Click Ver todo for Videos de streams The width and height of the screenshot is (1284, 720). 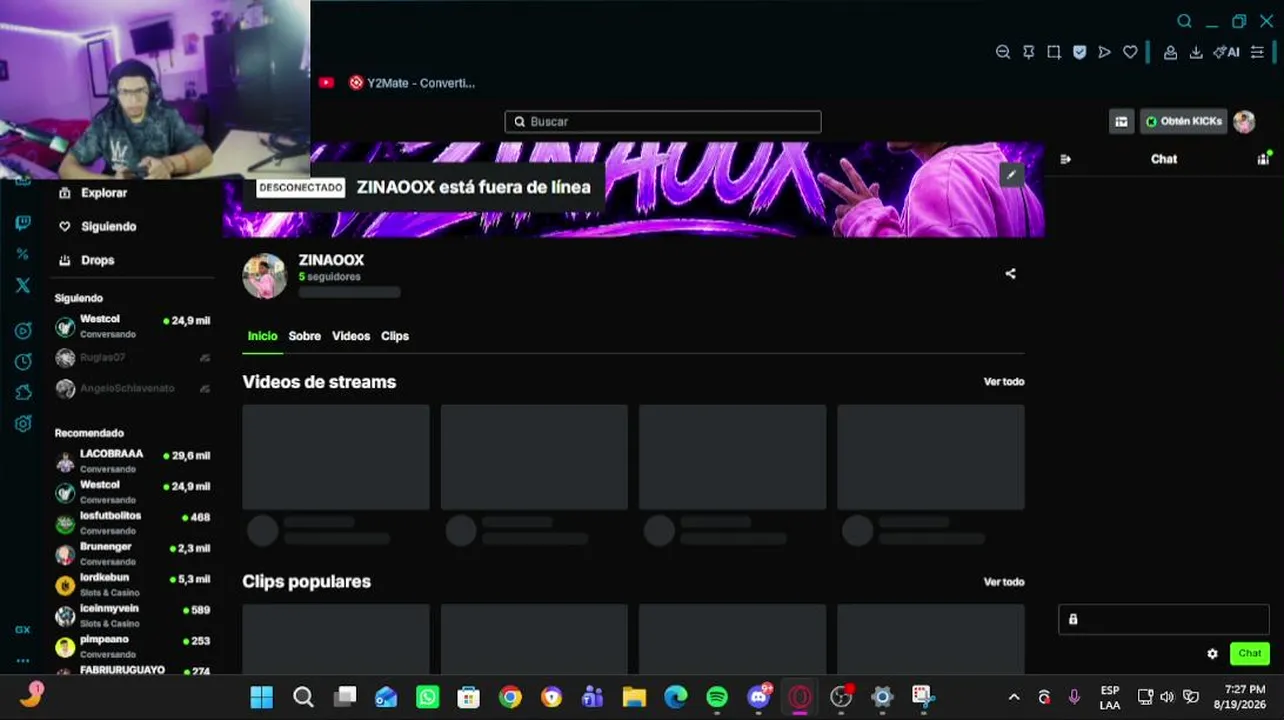click(x=1004, y=382)
